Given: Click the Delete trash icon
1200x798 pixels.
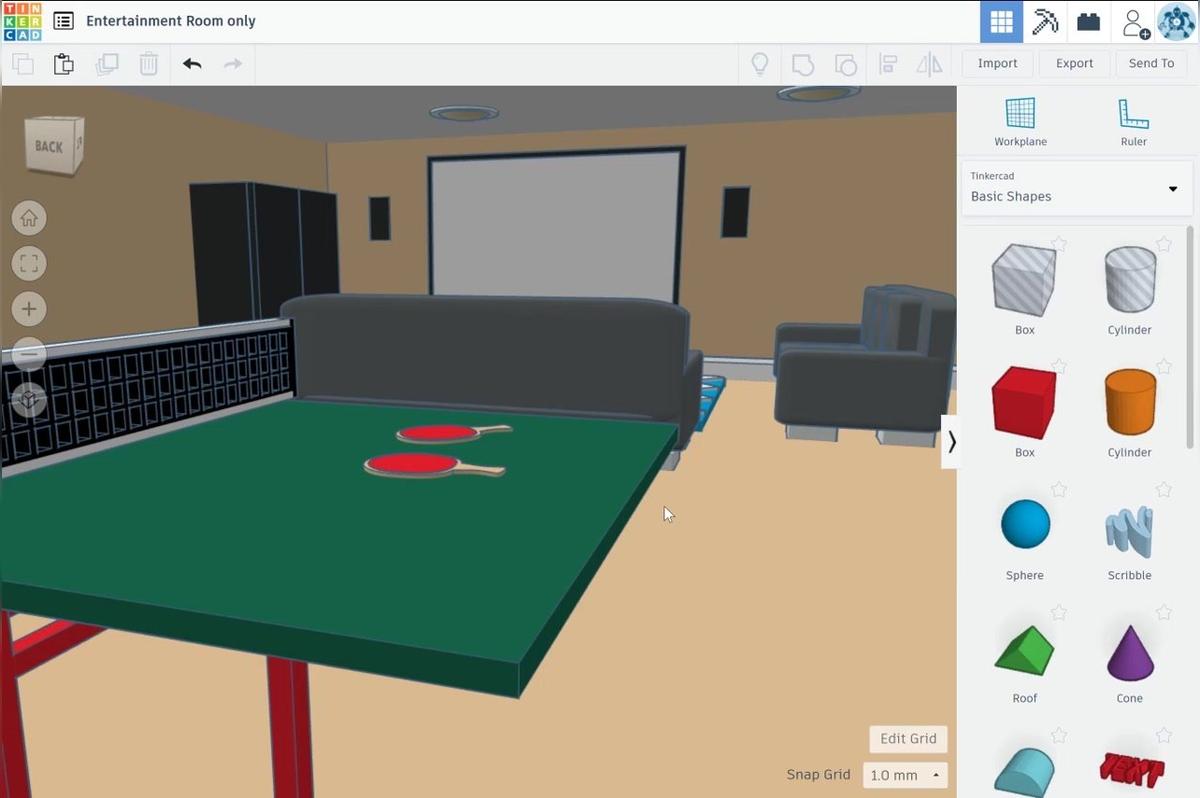Looking at the screenshot, I should tap(148, 64).
